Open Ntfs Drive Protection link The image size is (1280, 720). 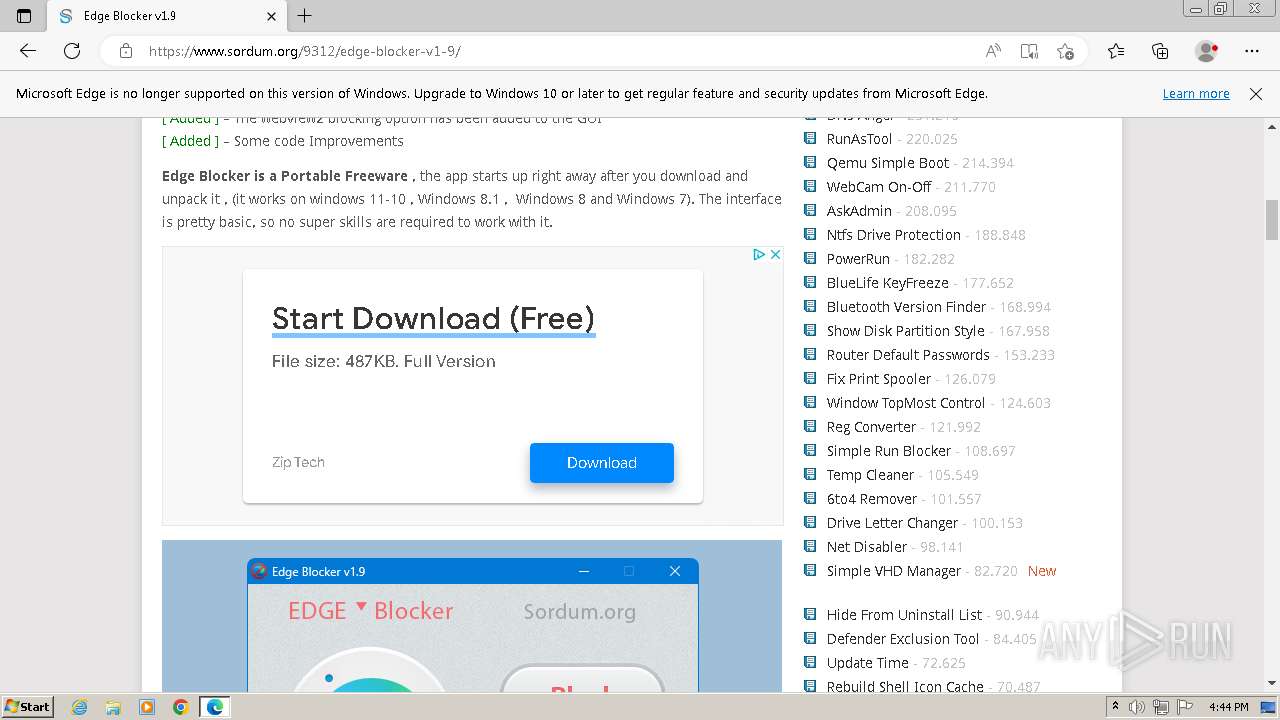(894, 235)
